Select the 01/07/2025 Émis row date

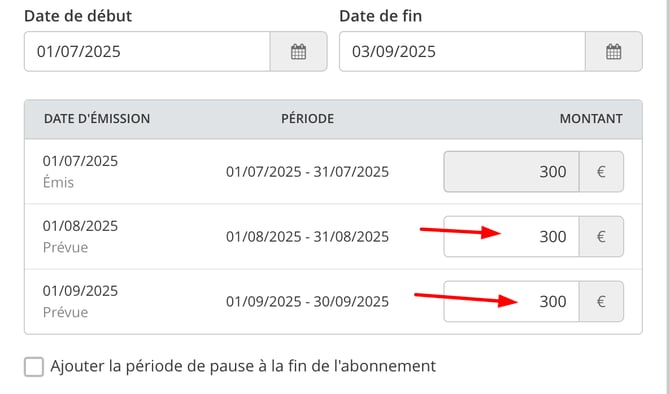80,161
